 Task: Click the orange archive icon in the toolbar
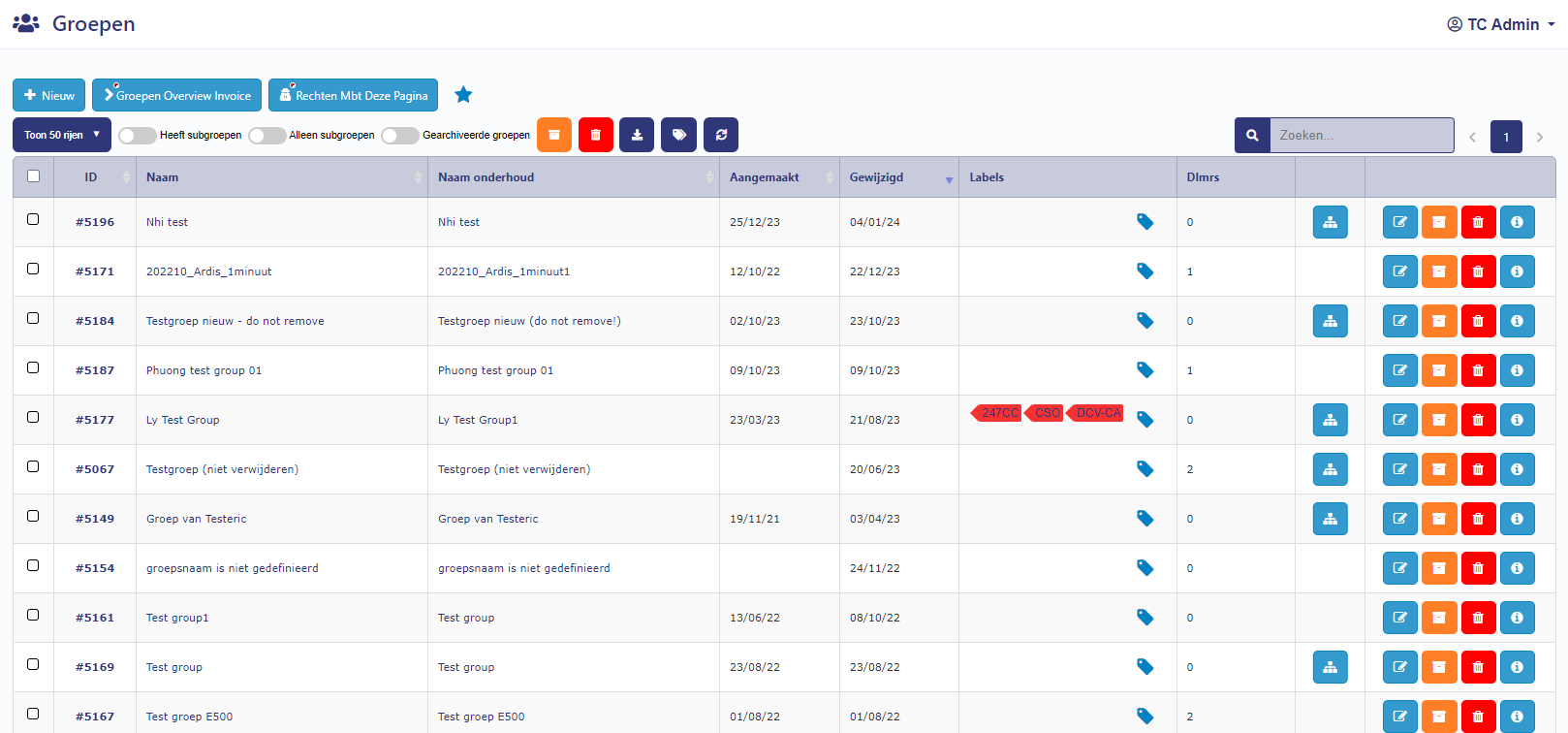pos(553,135)
